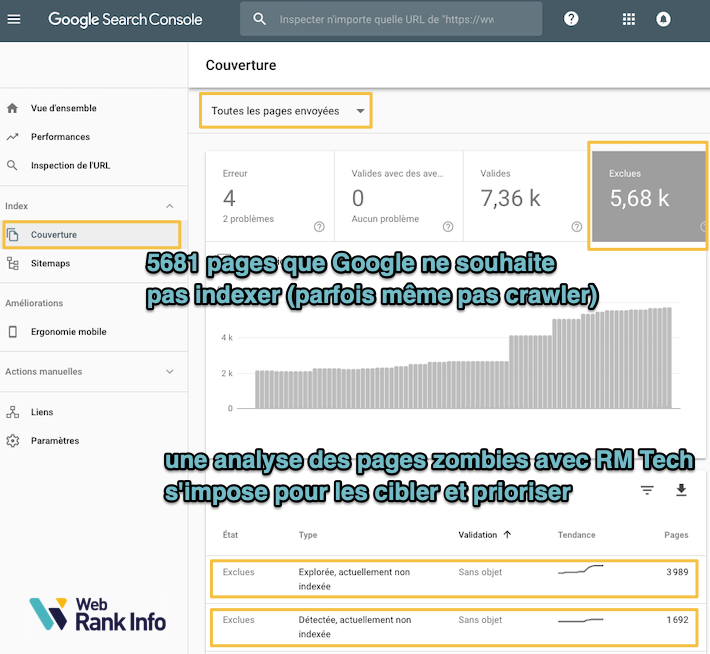
Task: Focus the URL inspection search field
Action: tap(391, 19)
